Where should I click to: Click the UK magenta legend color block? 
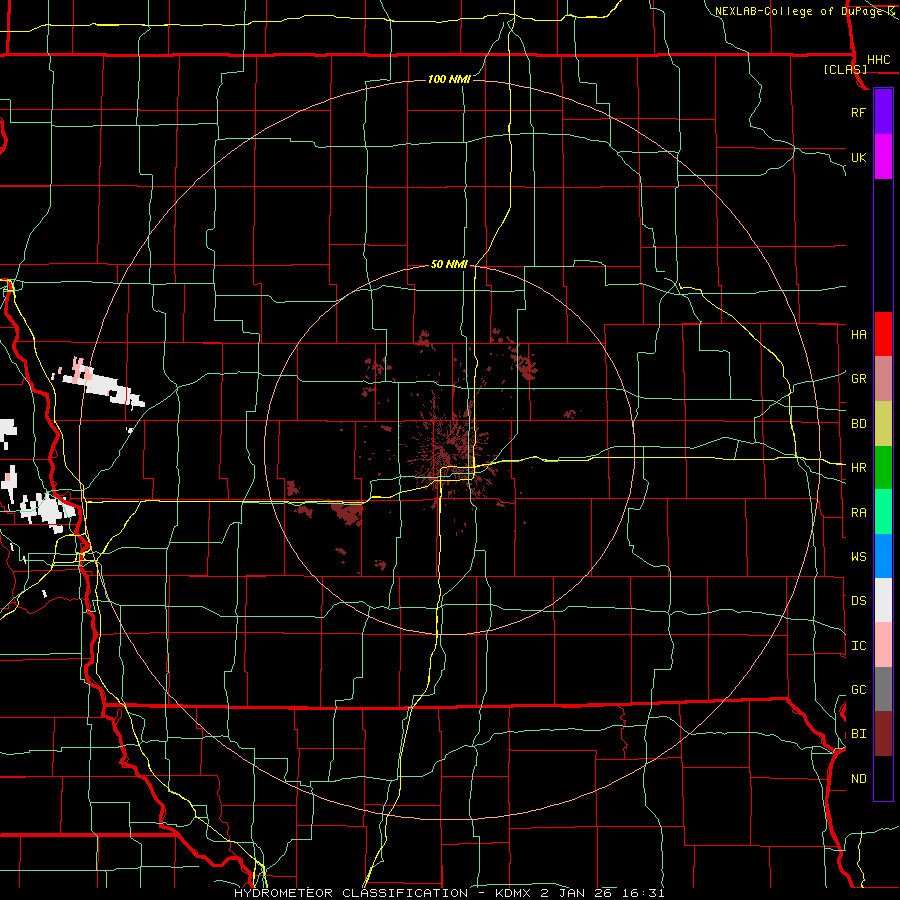click(883, 157)
